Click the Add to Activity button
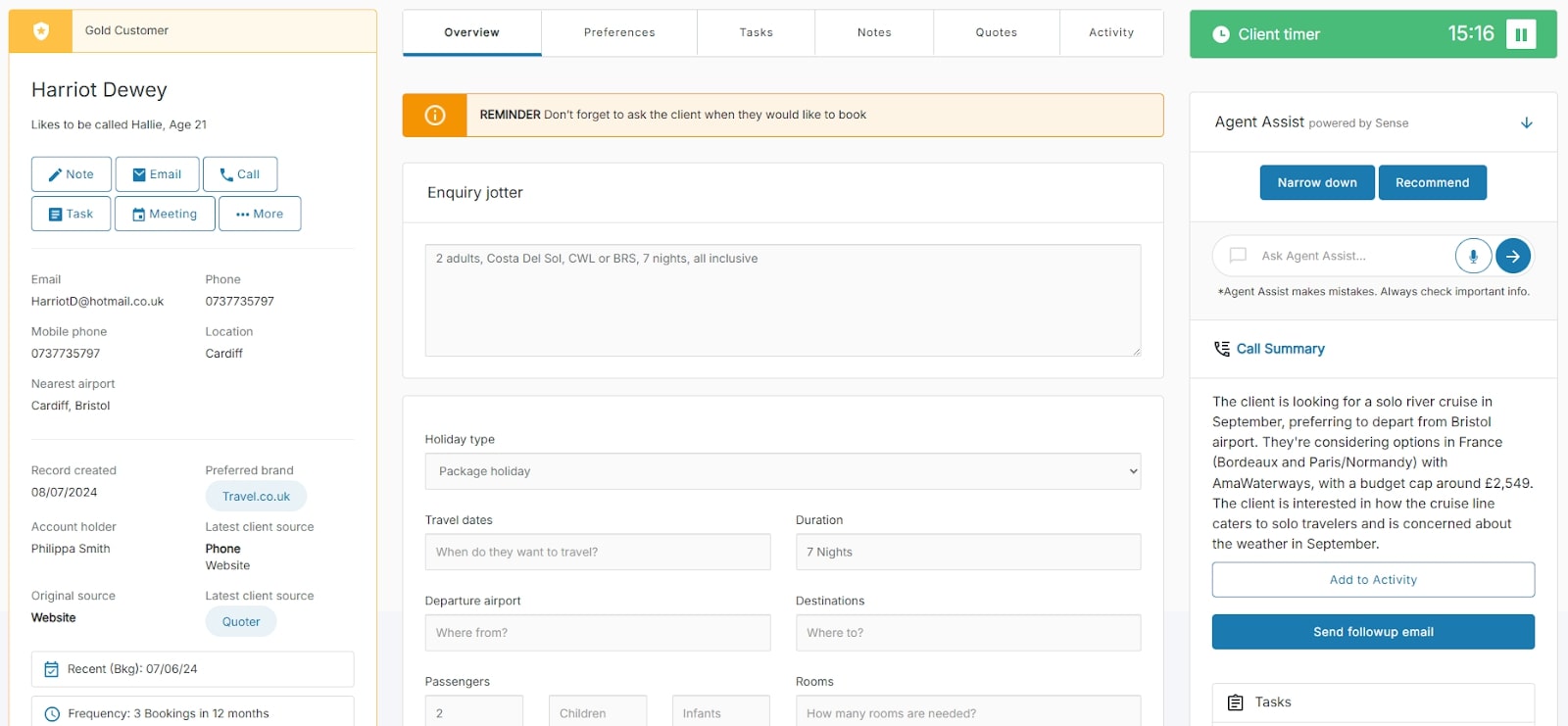The width and height of the screenshot is (1568, 726). (1373, 580)
